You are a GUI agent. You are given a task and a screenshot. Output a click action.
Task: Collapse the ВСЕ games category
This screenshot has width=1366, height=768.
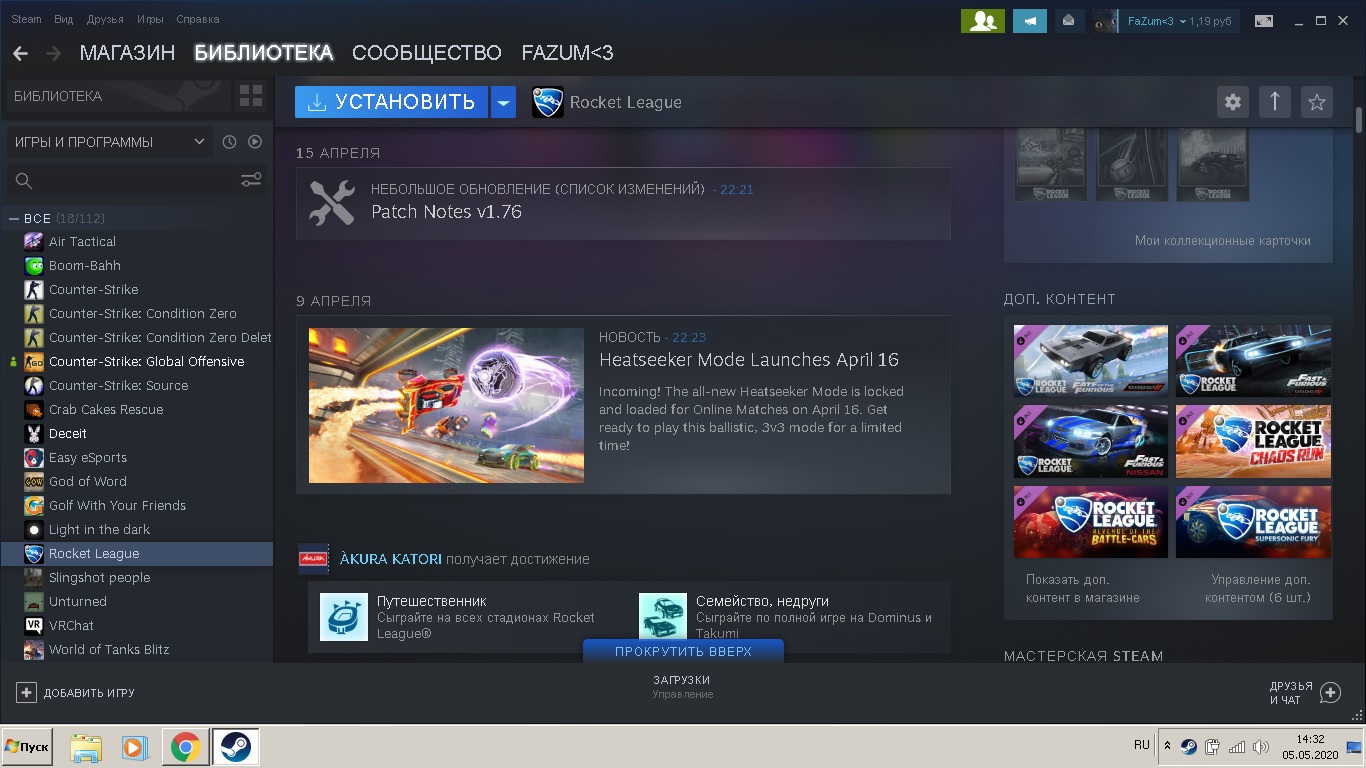pos(14,218)
